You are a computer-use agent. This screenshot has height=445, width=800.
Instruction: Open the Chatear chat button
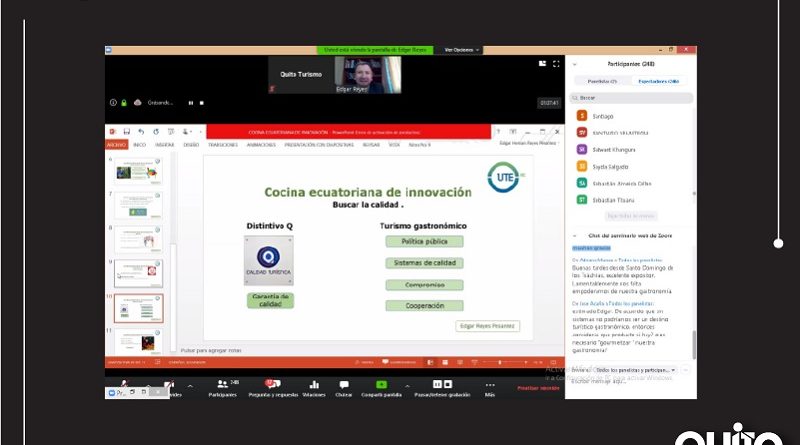(344, 388)
